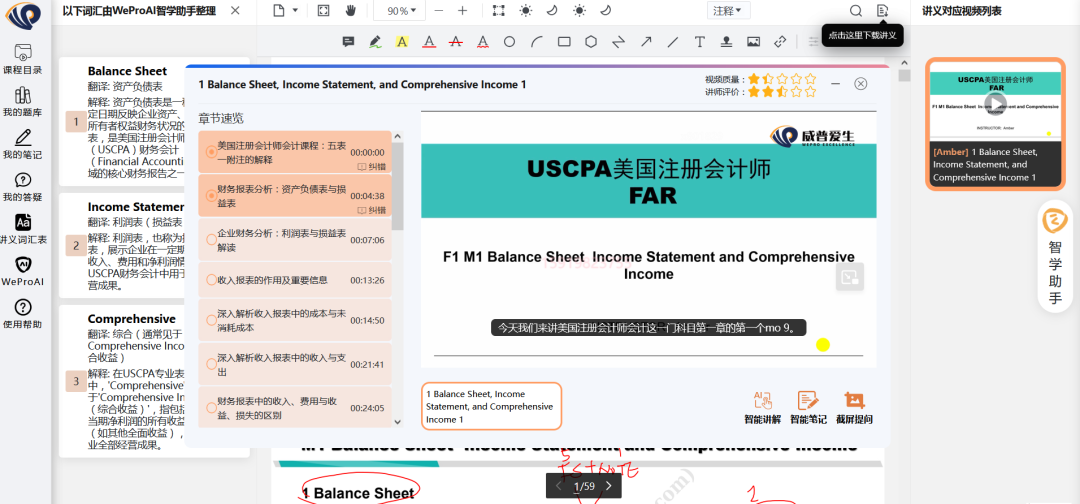Viewport: 1080px width, 504px height.
Task: Select the arc drawing tool
Action: click(537, 42)
